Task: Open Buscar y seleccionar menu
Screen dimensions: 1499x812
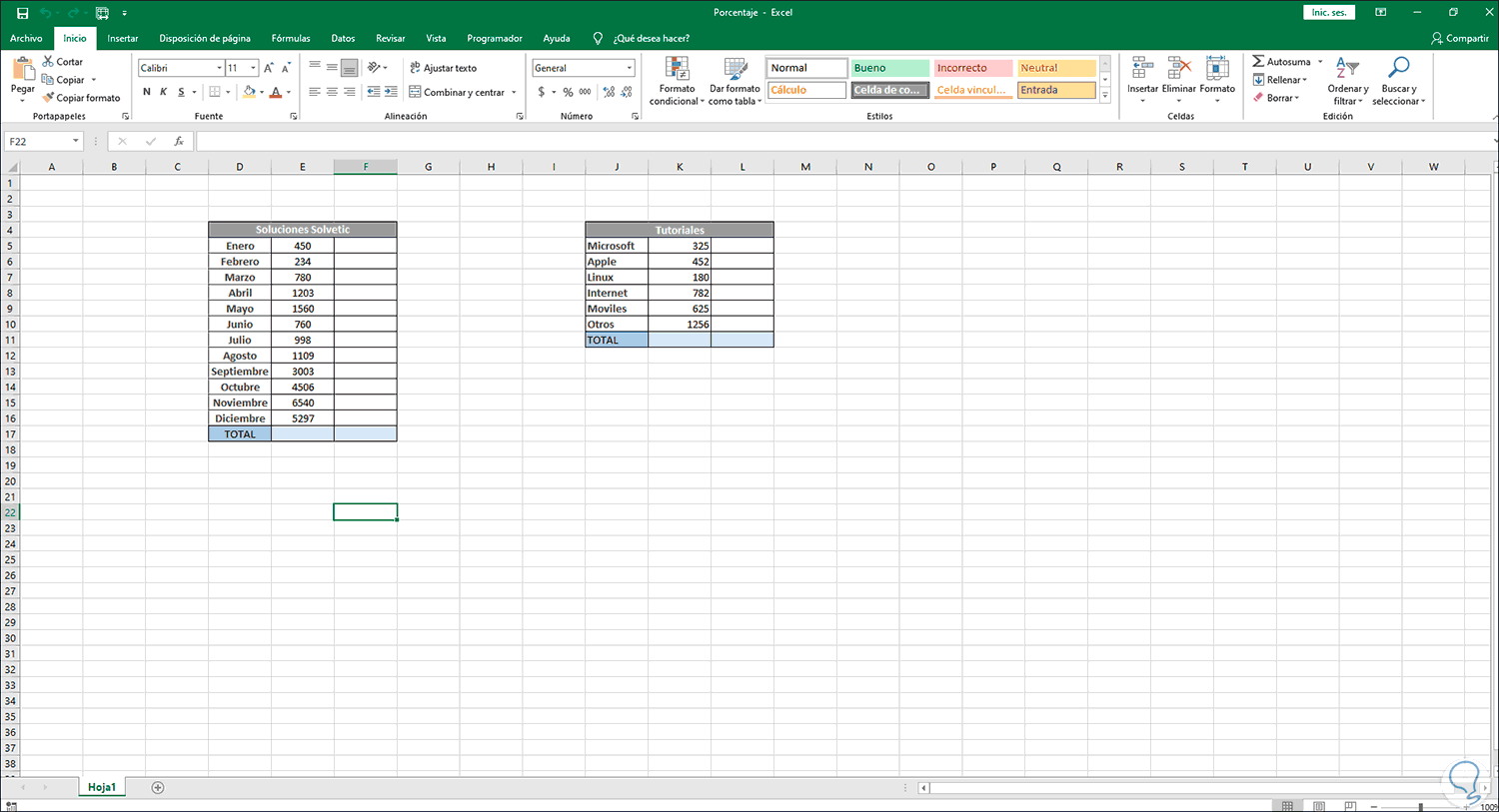Action: [1398, 81]
